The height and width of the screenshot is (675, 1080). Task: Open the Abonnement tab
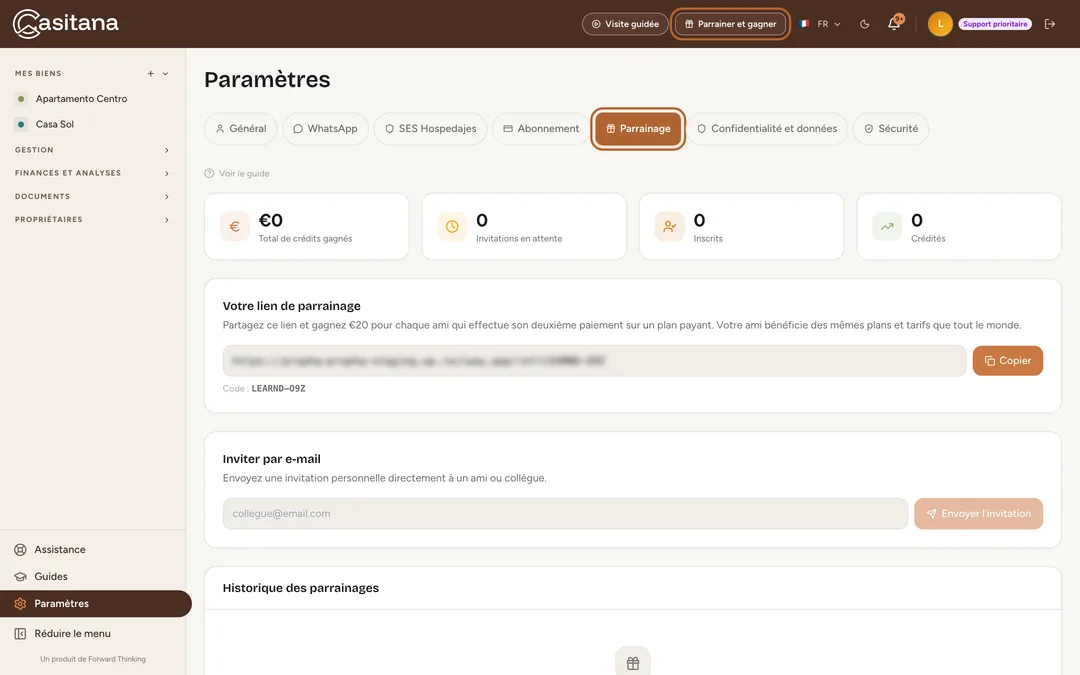541,129
